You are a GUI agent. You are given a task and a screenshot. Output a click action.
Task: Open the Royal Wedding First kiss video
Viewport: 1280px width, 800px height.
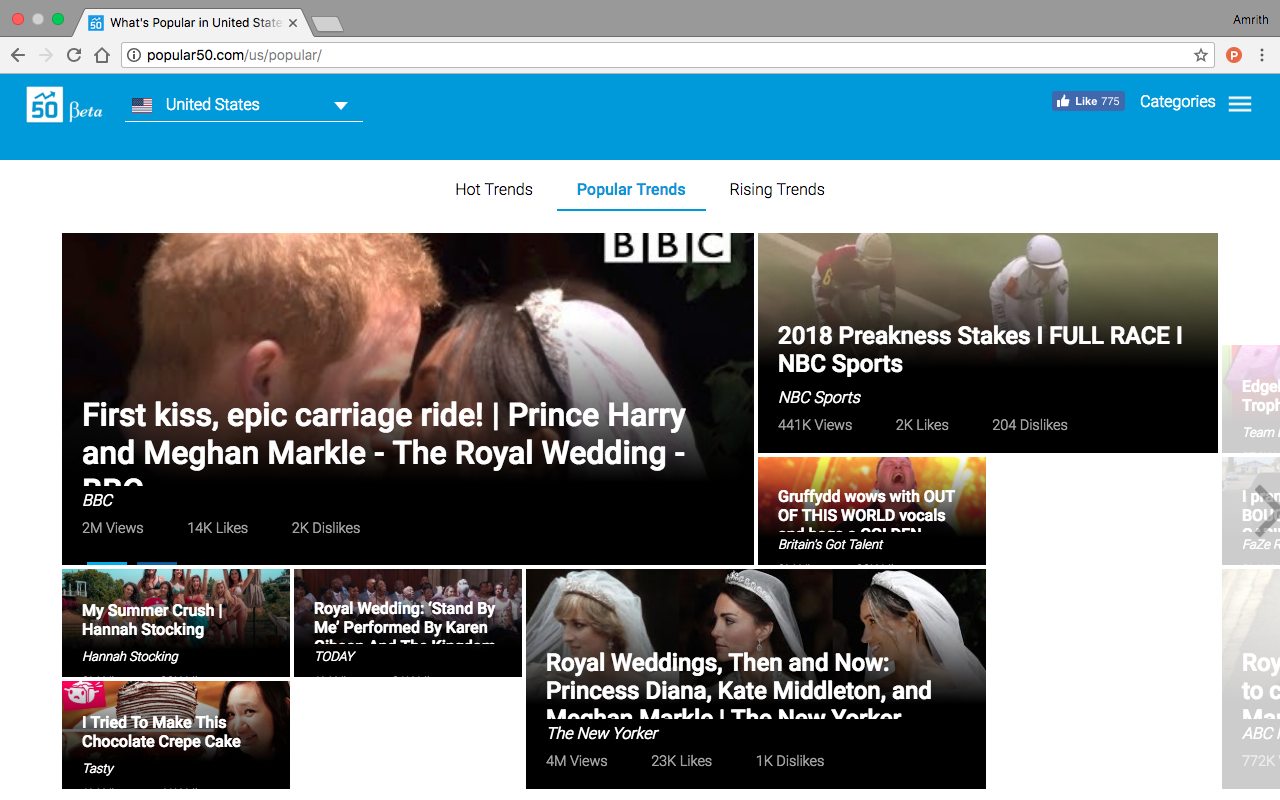pyautogui.click(x=408, y=399)
